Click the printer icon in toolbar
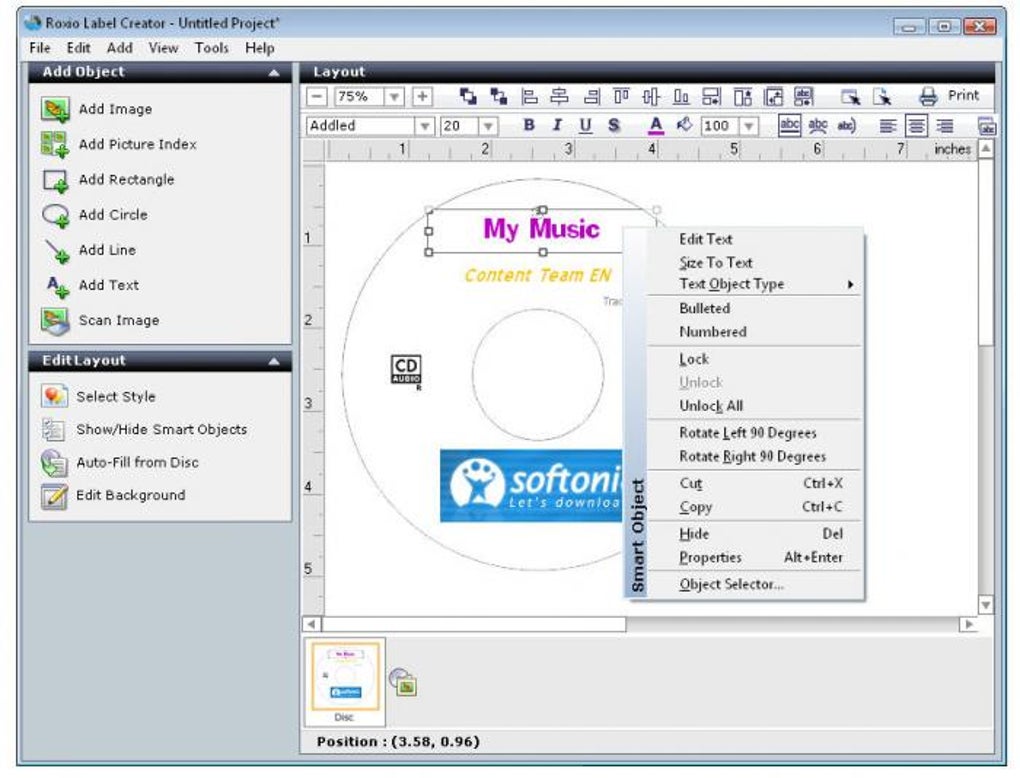This screenshot has height=778, width=1020. (x=928, y=96)
